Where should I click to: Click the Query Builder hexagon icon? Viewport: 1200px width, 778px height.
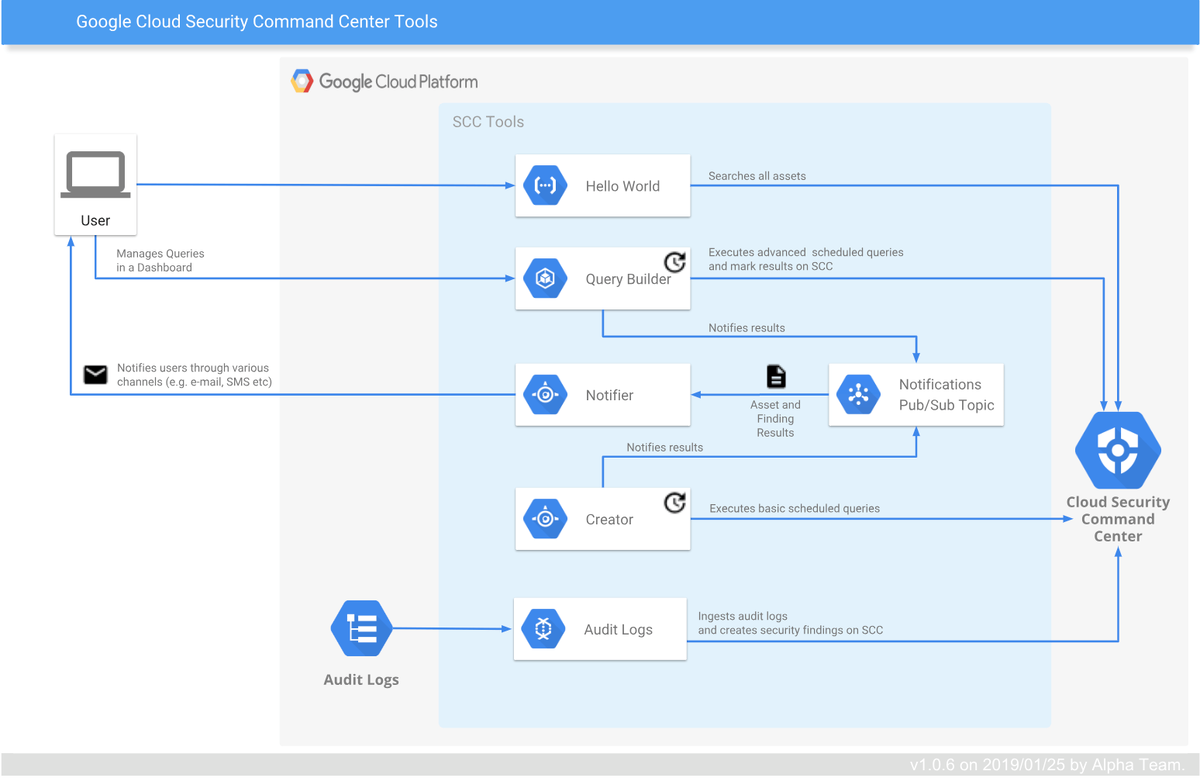545,278
